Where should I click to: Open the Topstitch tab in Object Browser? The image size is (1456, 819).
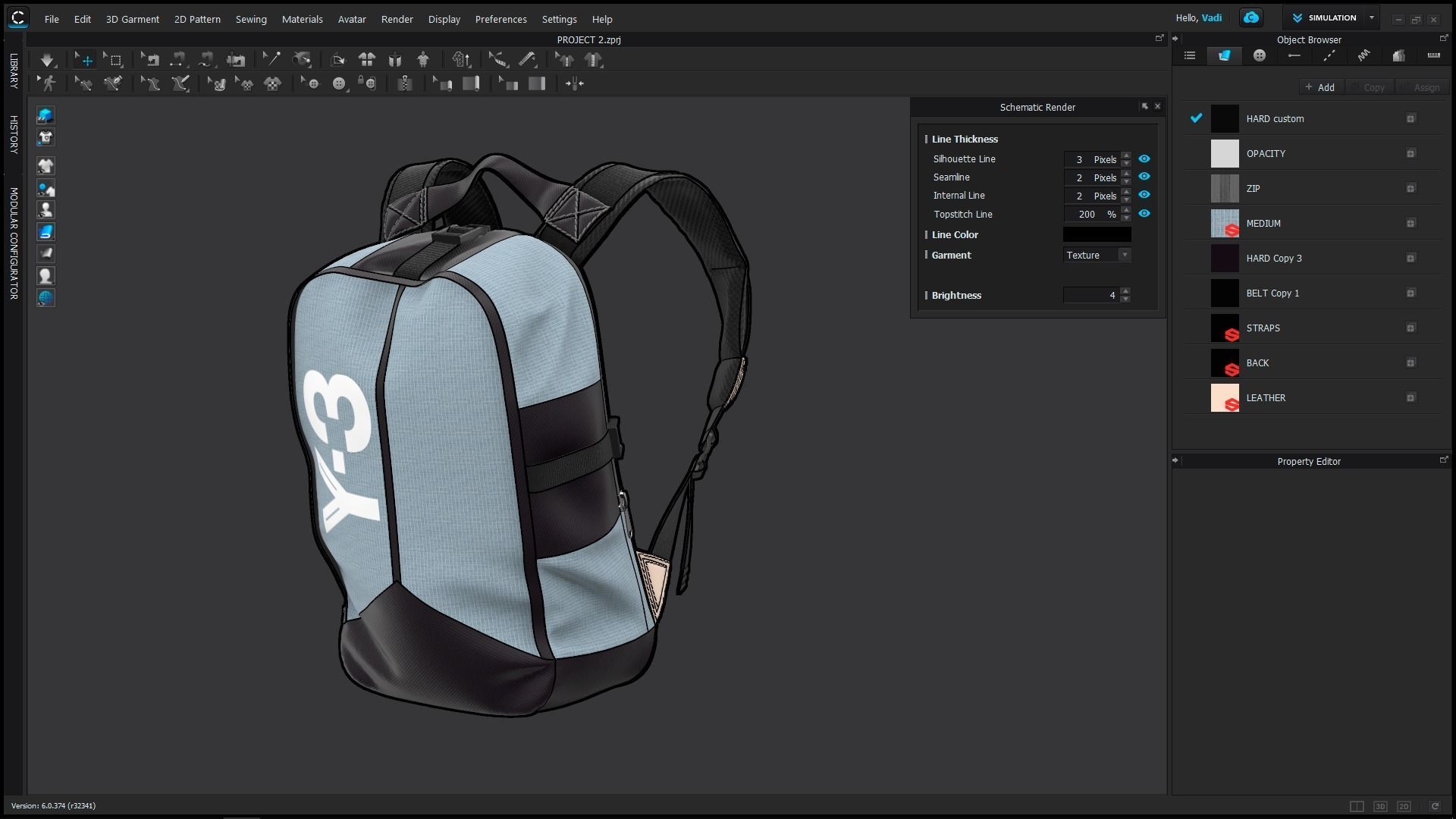coord(1329,55)
